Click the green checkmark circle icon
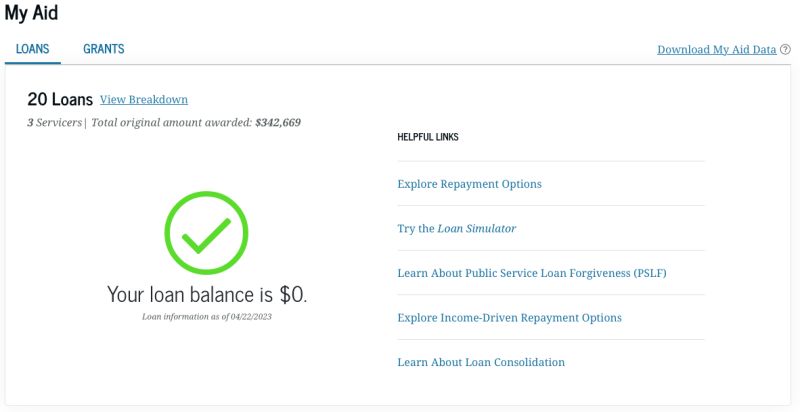The width and height of the screenshot is (800, 412). (206, 233)
